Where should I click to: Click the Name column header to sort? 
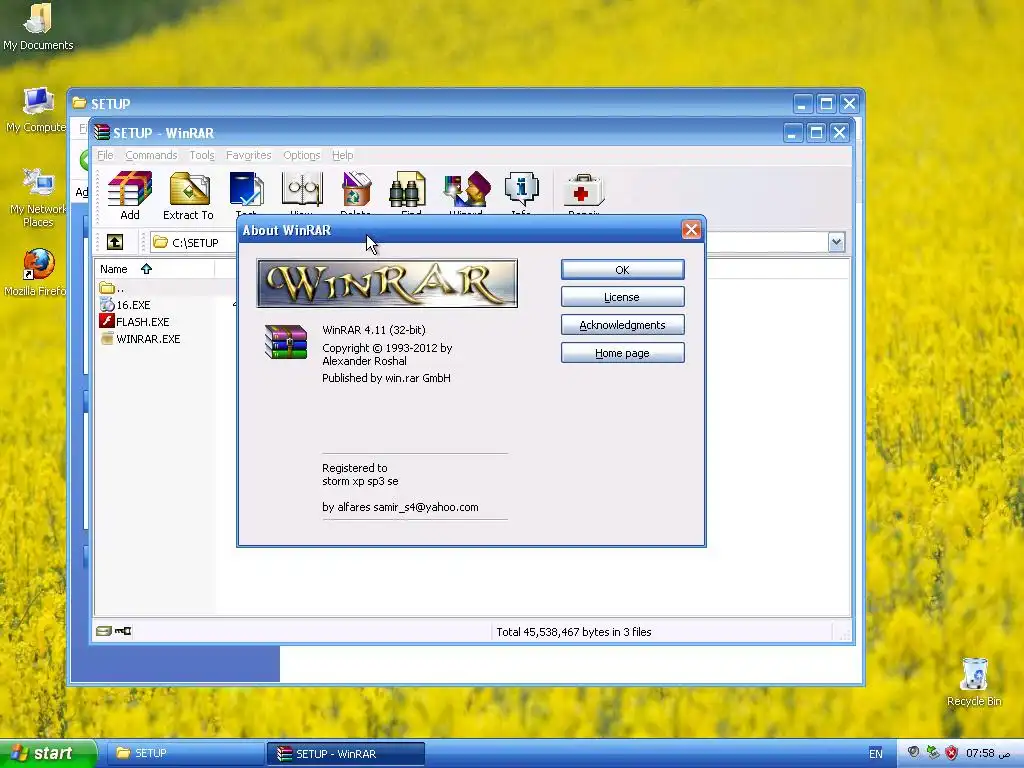[x=155, y=269]
